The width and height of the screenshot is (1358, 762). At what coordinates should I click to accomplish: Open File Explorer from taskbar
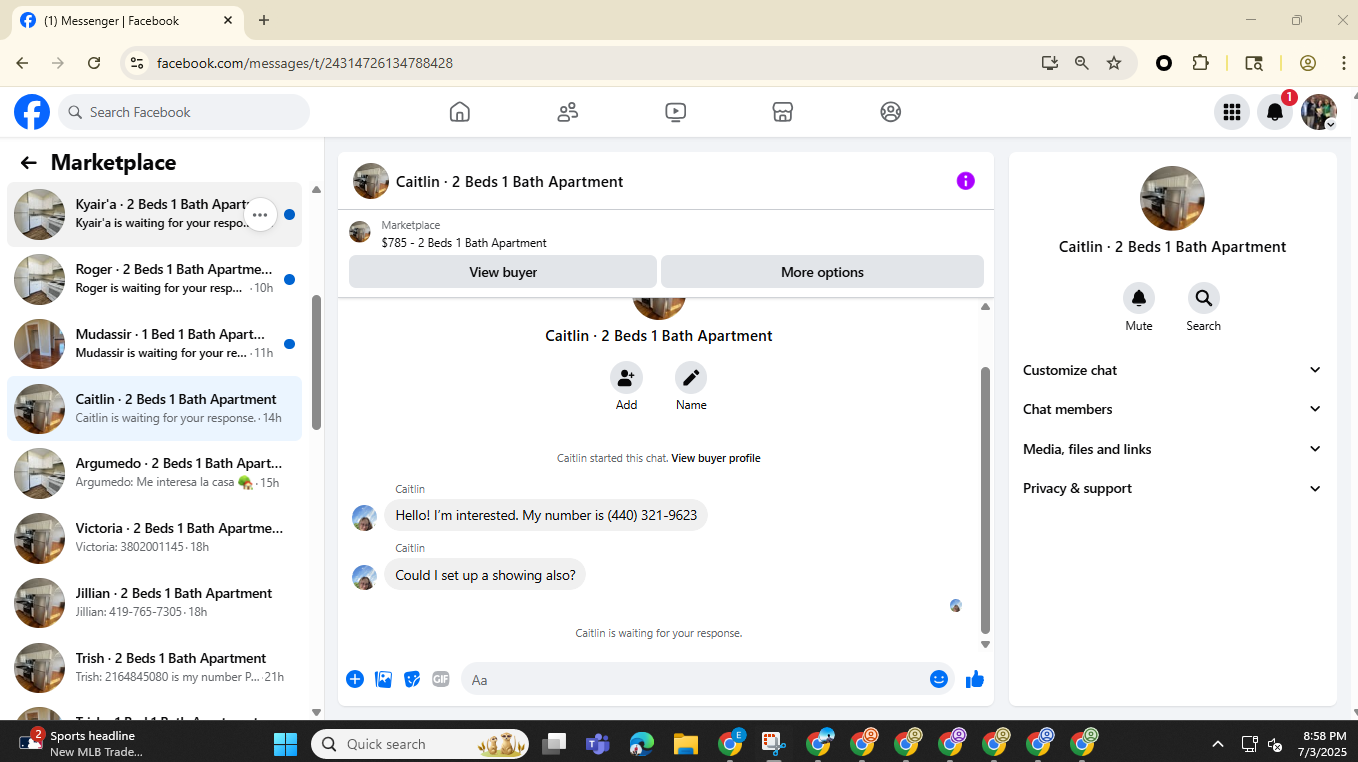tap(685, 744)
